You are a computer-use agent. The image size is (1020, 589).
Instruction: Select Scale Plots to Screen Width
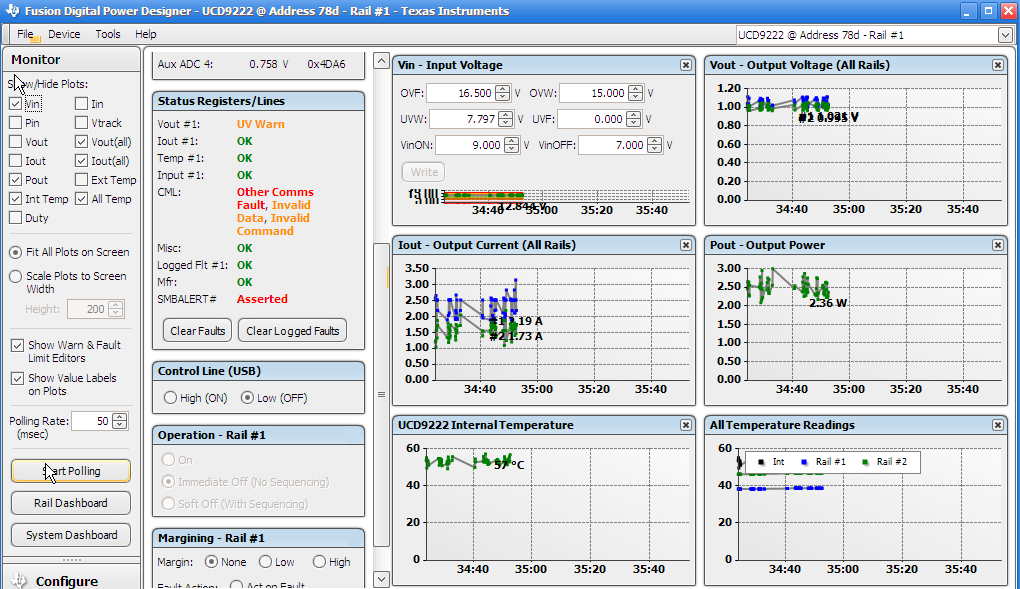16,277
